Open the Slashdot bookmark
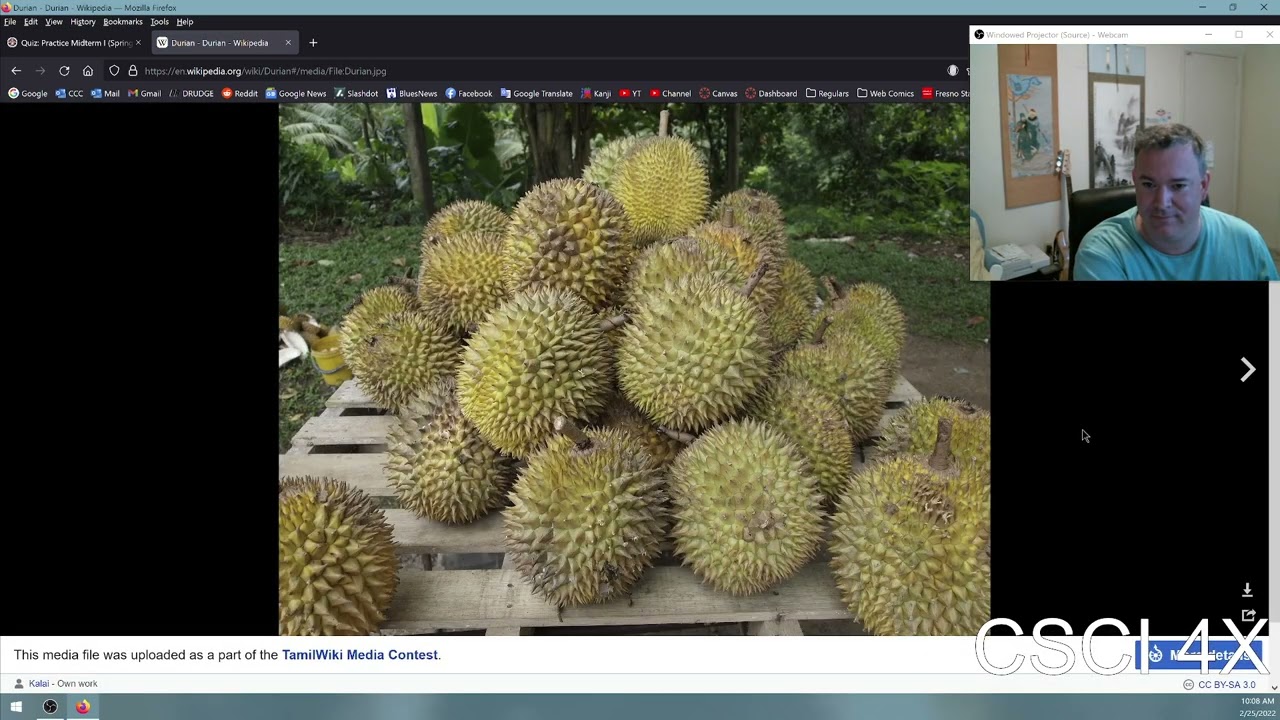This screenshot has width=1280, height=720. click(356, 94)
